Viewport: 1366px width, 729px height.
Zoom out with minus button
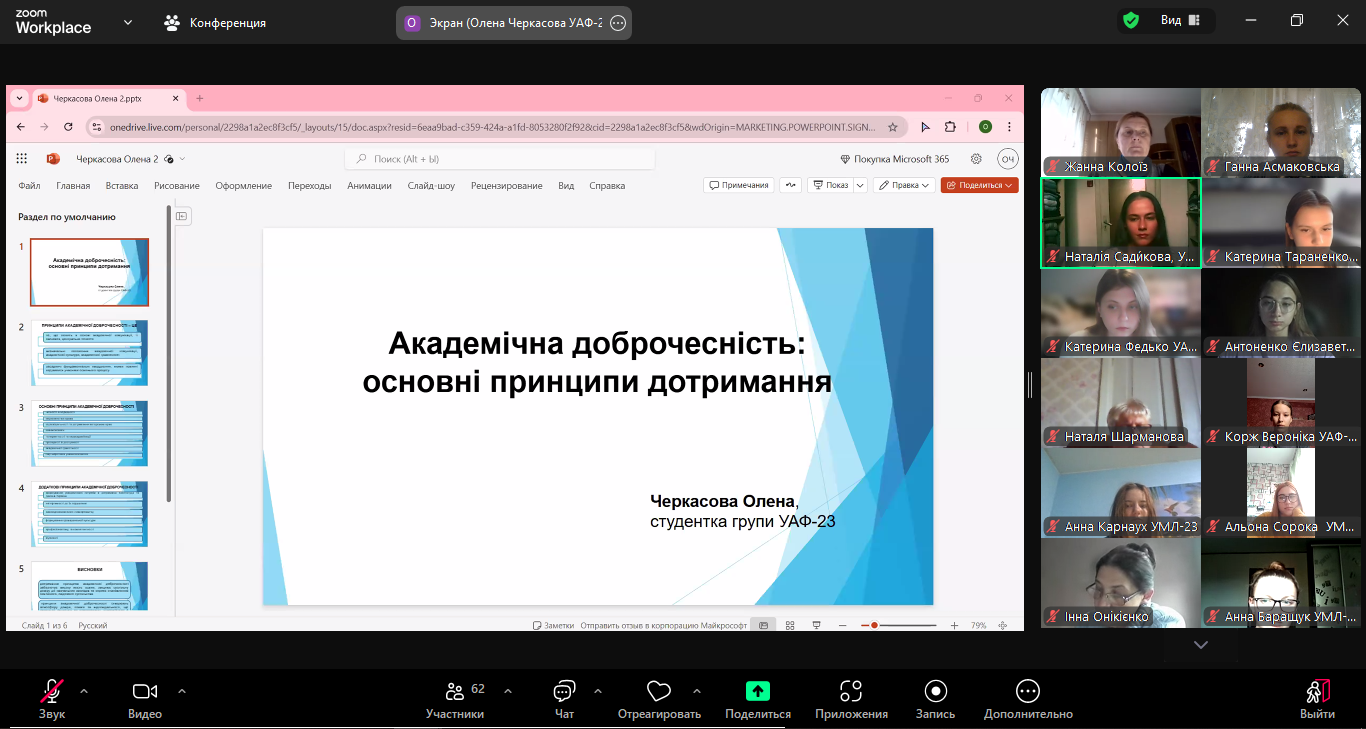point(842,625)
